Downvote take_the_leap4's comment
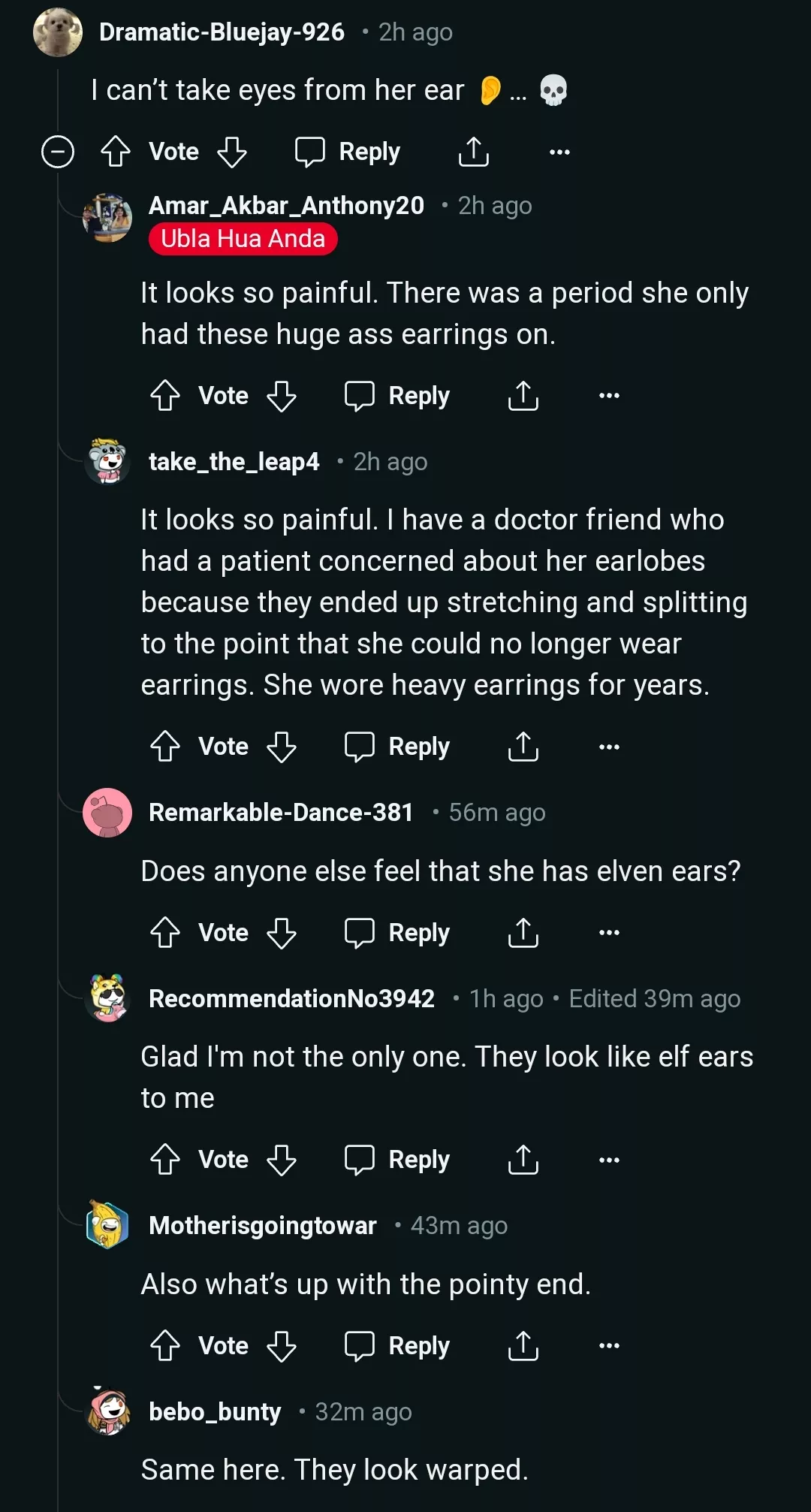Screen dimensions: 811x1512 (x=282, y=747)
